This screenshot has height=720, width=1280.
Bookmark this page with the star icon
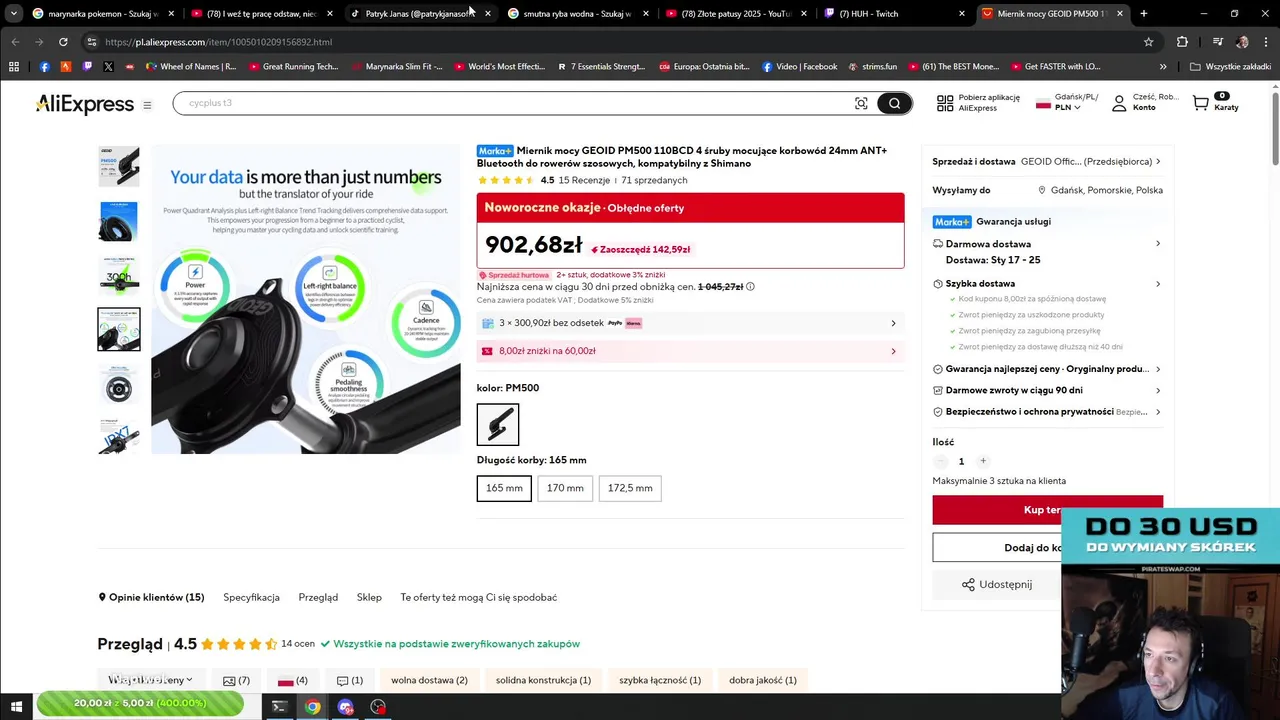pos(1149,42)
